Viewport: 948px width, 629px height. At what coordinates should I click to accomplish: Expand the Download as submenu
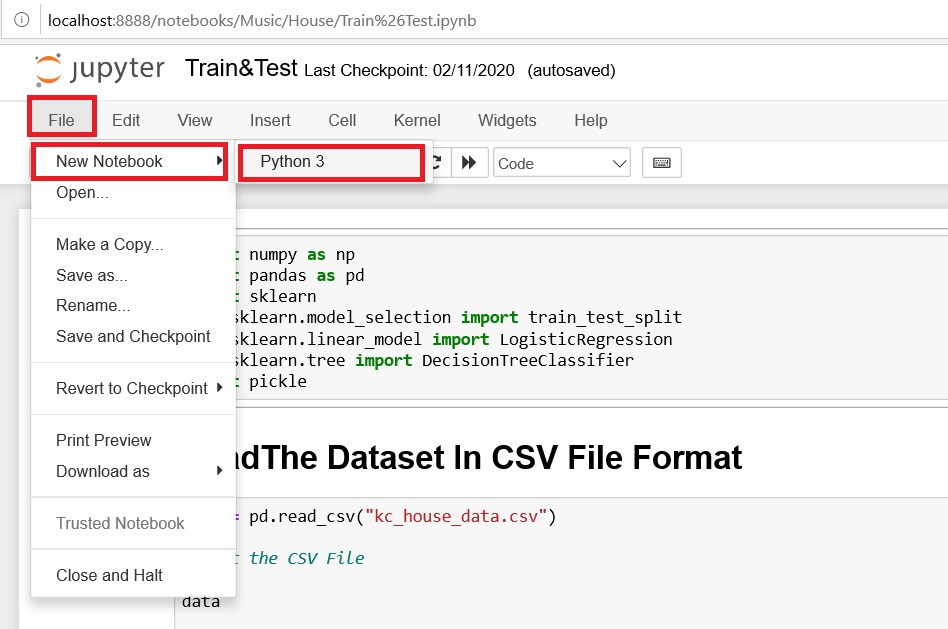tap(103, 471)
